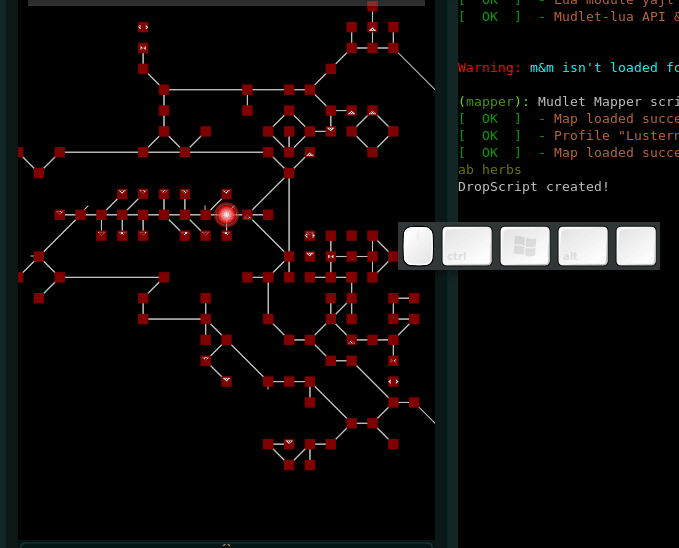The image size is (679, 548).
Task: Select the chevron room just above glowing marker
Action: [226, 194]
